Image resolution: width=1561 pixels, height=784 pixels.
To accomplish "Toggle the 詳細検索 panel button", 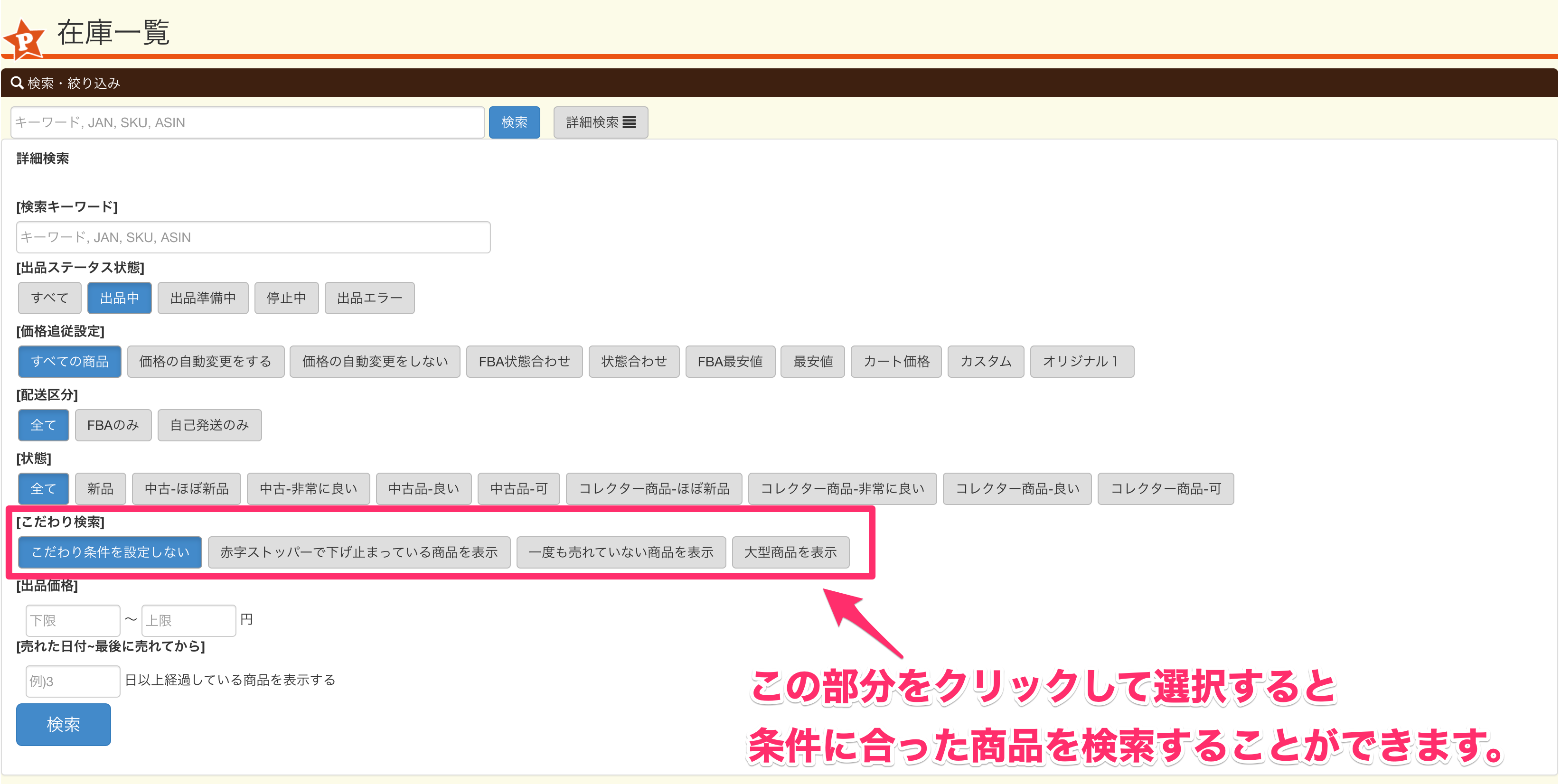I will coord(600,122).
